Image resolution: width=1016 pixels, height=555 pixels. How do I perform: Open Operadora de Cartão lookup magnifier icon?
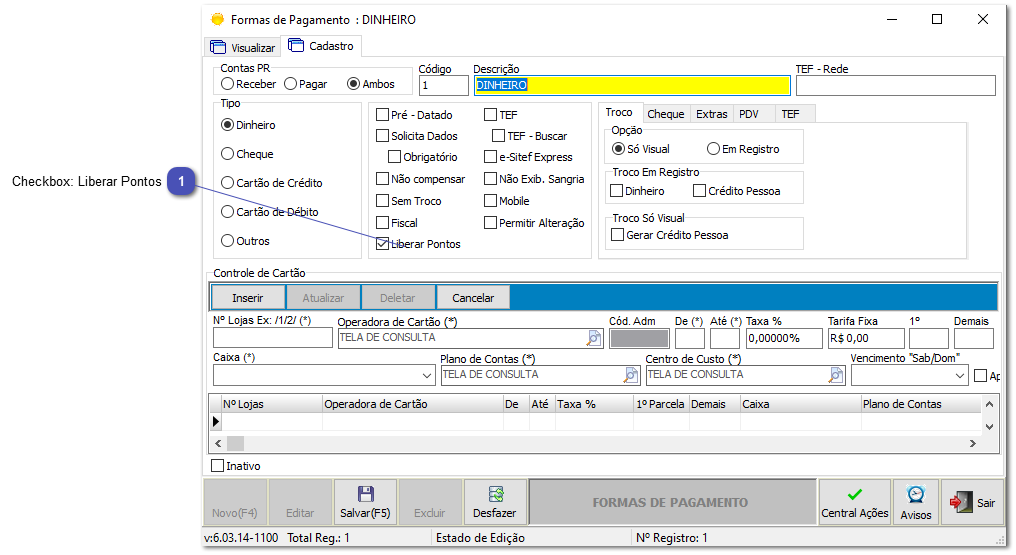point(594,338)
